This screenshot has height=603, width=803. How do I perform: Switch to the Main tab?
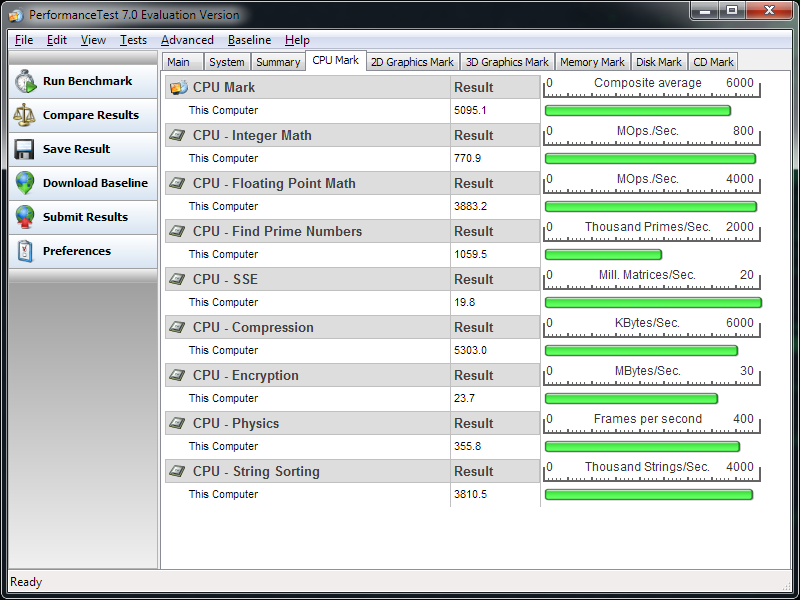click(182, 62)
